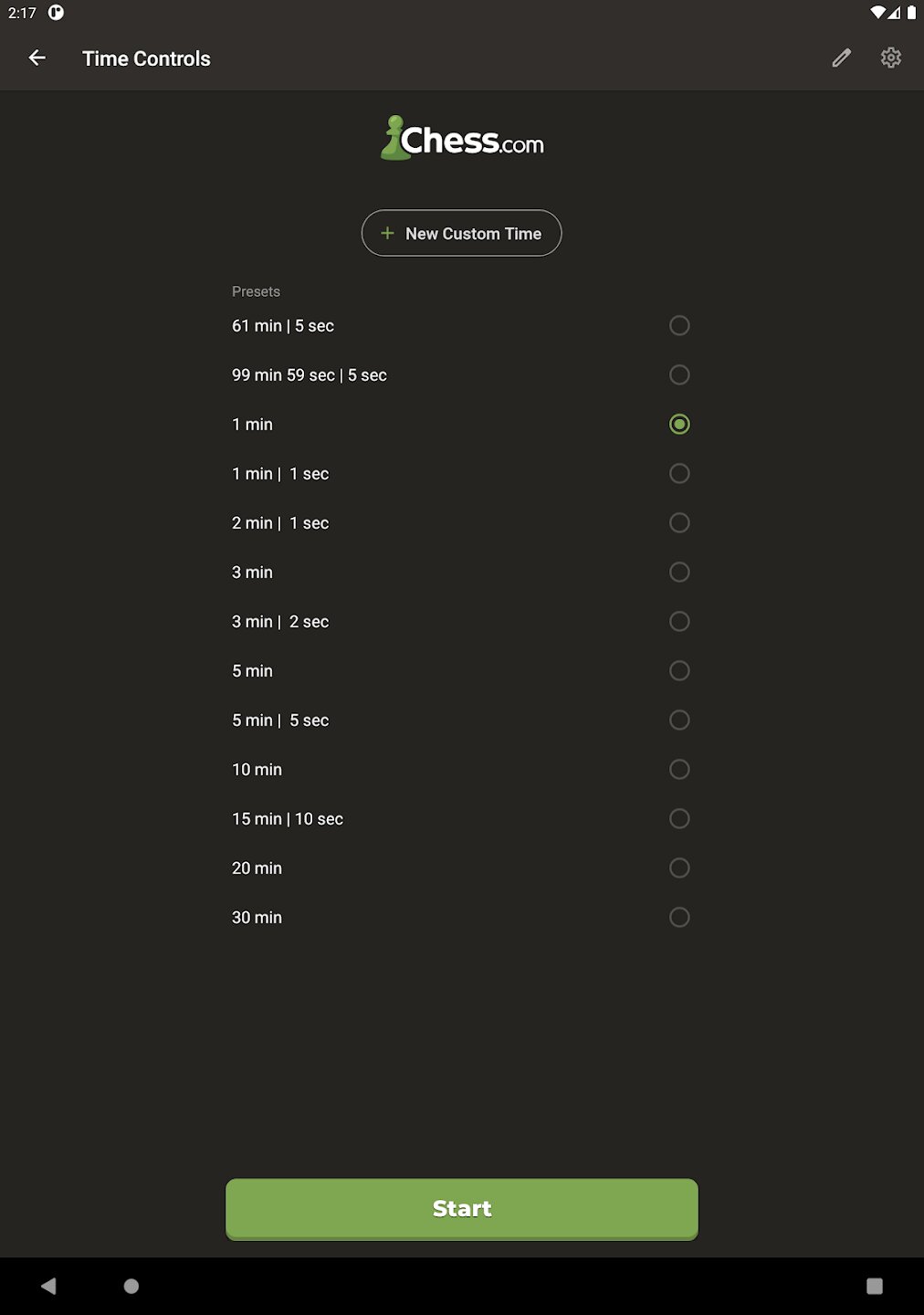Tap the Time Controls title

146,58
